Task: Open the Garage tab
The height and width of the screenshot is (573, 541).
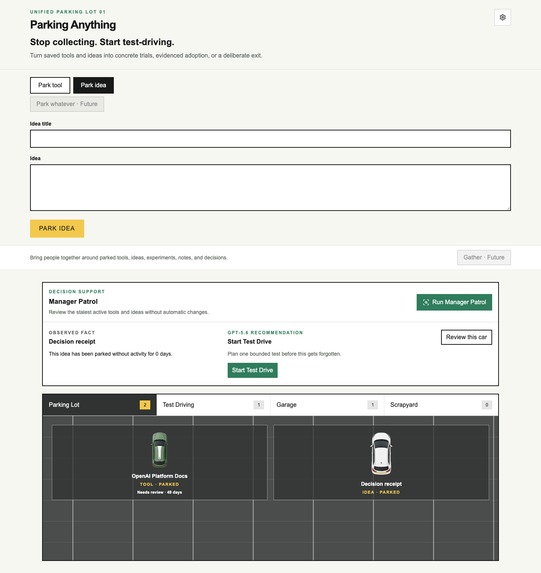Action: 327,405
